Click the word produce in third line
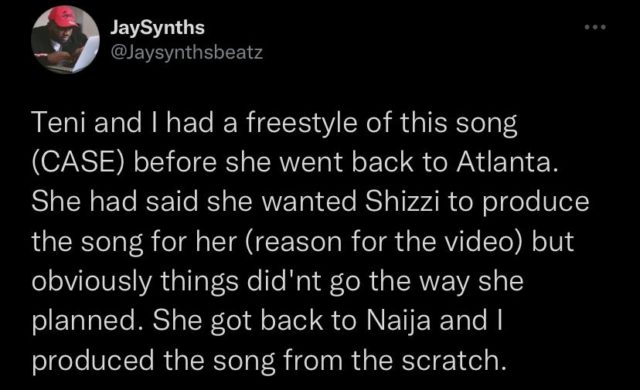This screenshot has width=640, height=390. pyautogui.click(x=536, y=203)
